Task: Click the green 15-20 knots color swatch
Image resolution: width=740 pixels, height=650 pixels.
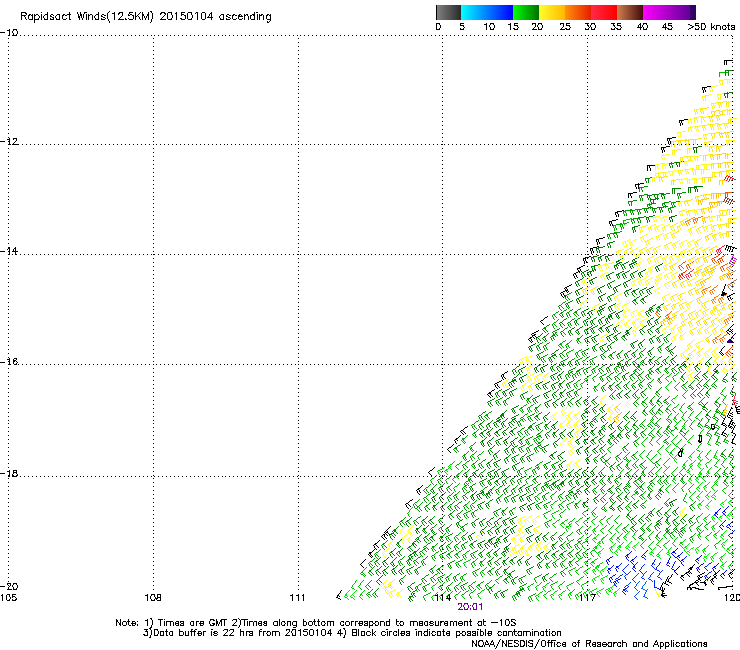Action: (526, 12)
